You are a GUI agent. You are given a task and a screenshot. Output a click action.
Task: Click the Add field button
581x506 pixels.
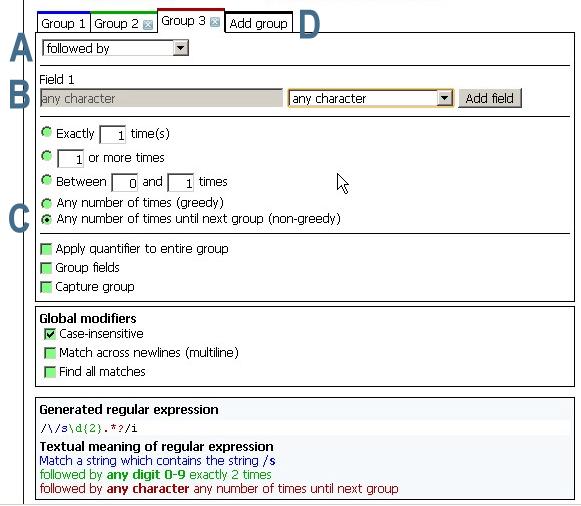pyautogui.click(x=489, y=98)
